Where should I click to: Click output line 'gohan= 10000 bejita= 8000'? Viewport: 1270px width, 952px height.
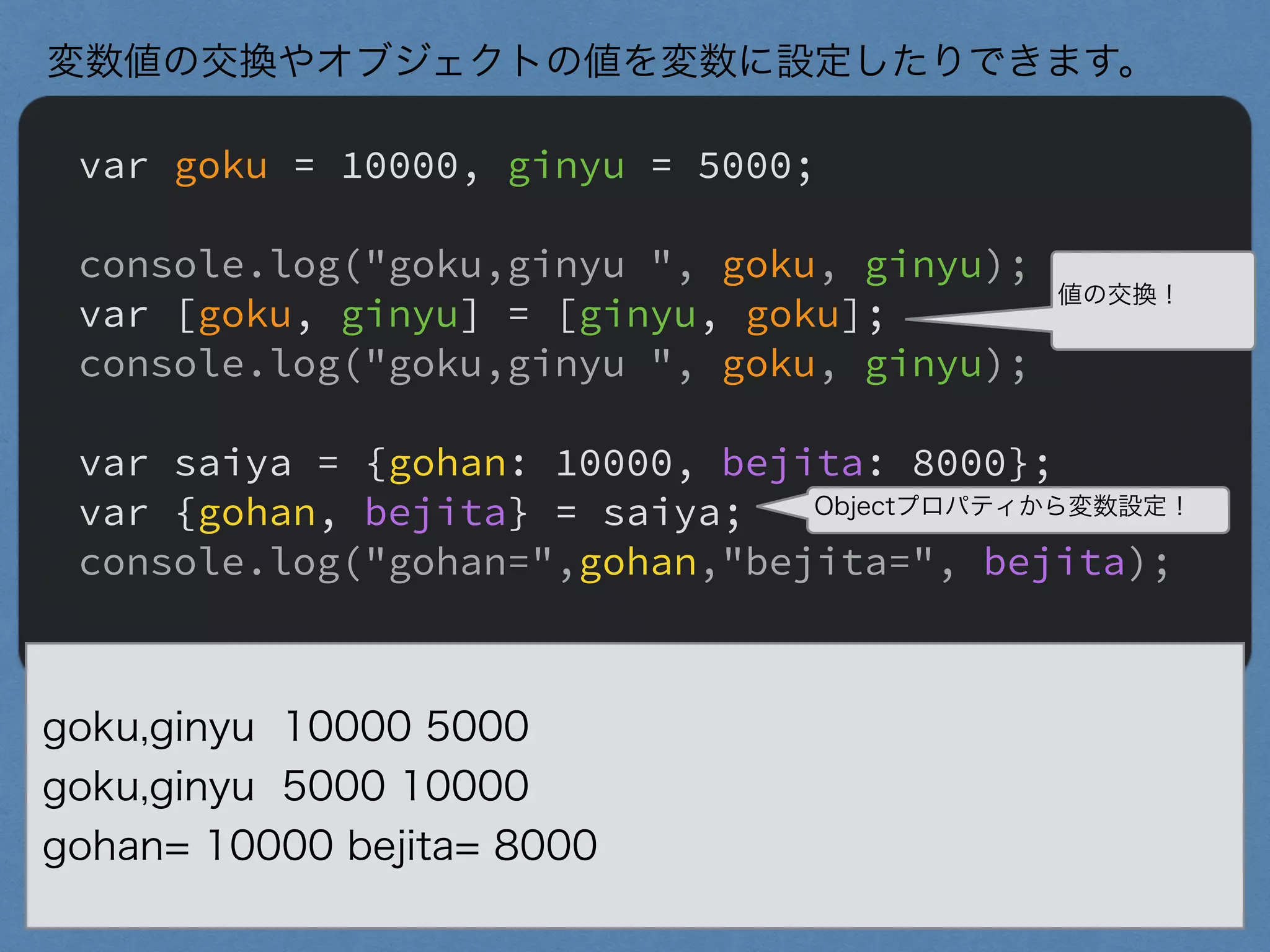(x=320, y=846)
